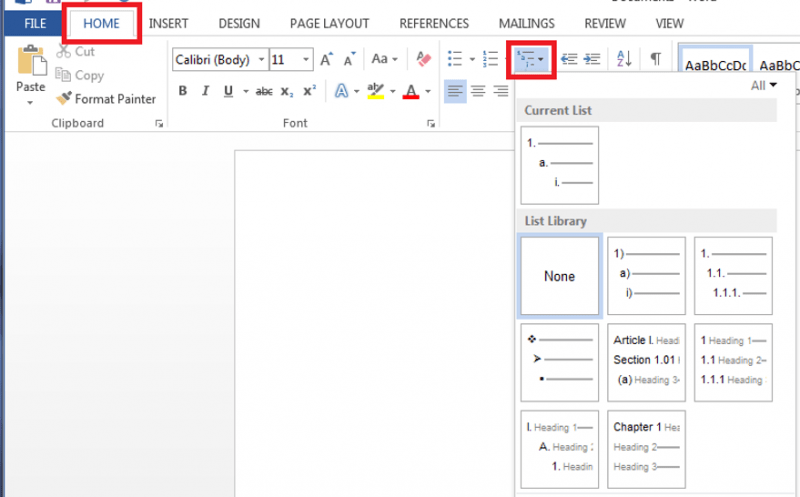Switch to the REVIEW tab

[605, 23]
